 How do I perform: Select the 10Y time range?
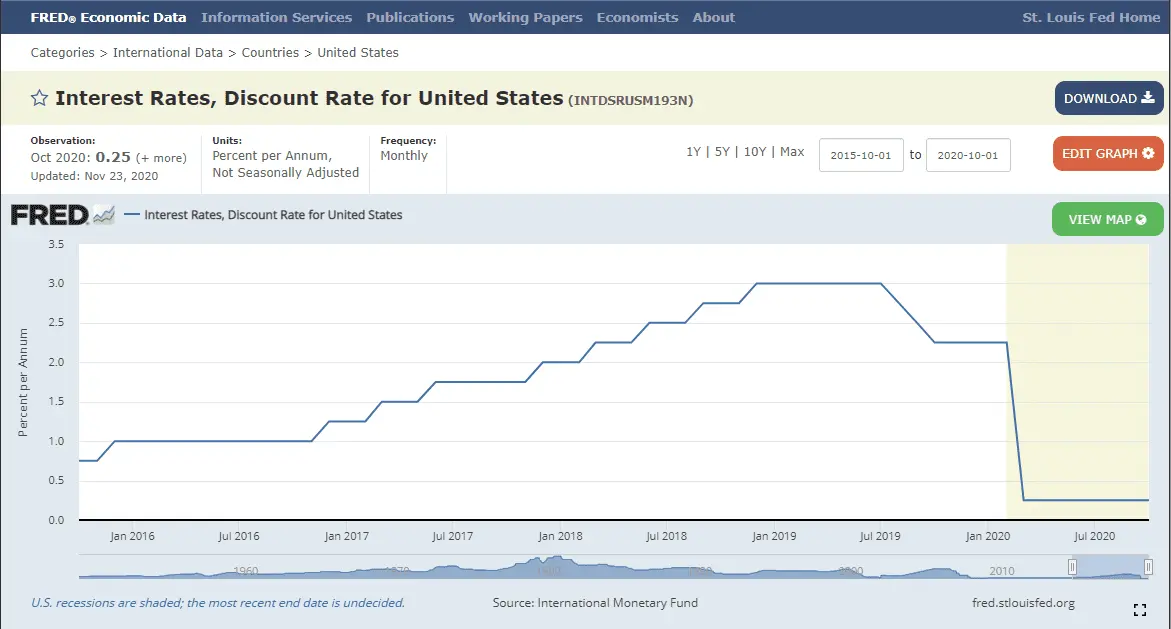(x=755, y=152)
